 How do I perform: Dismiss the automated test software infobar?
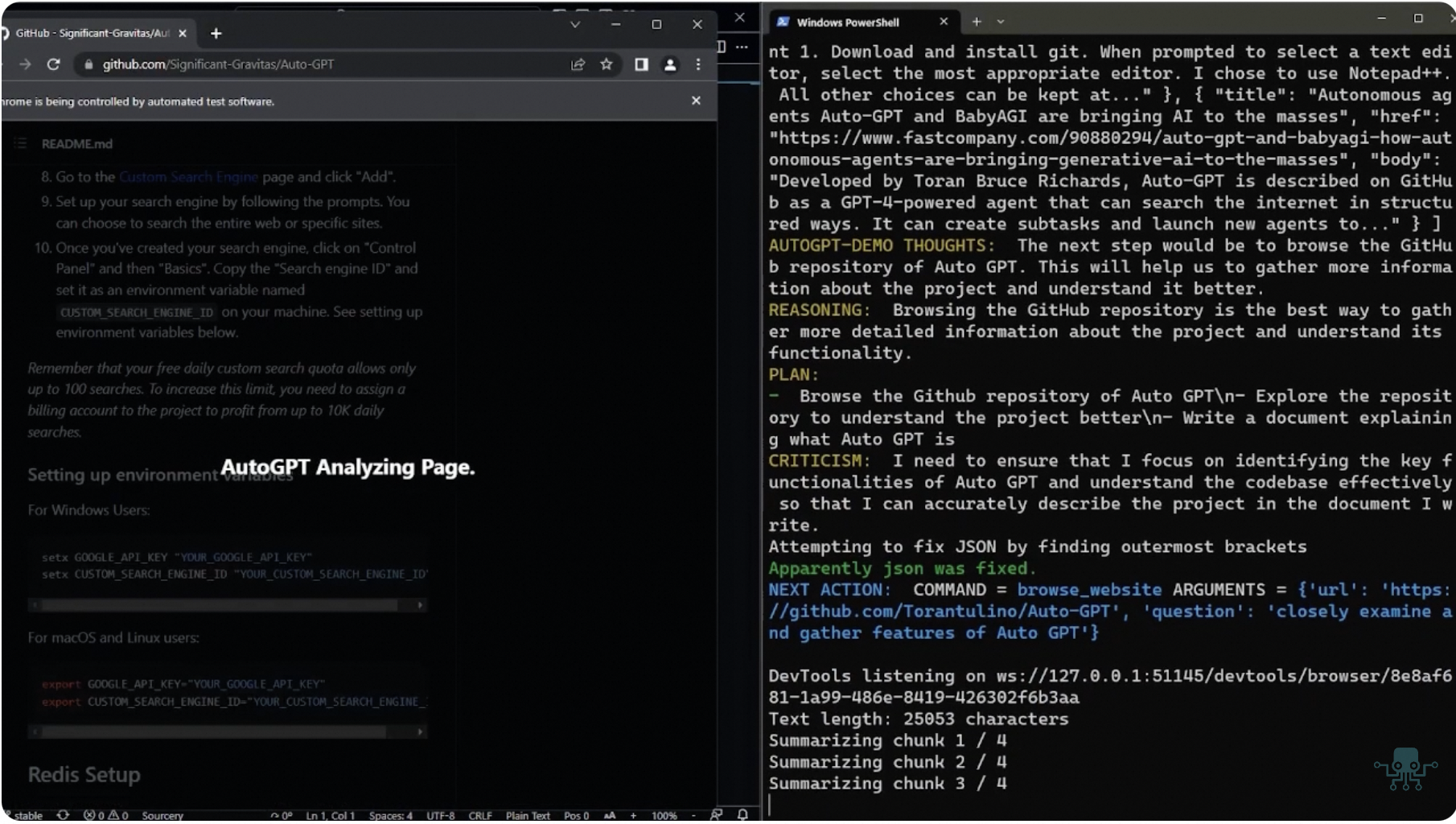point(696,101)
